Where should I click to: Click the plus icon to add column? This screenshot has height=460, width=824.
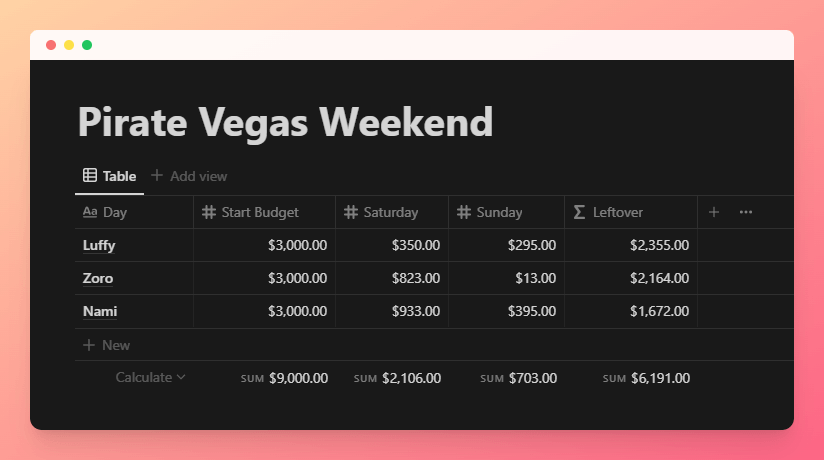(x=714, y=212)
